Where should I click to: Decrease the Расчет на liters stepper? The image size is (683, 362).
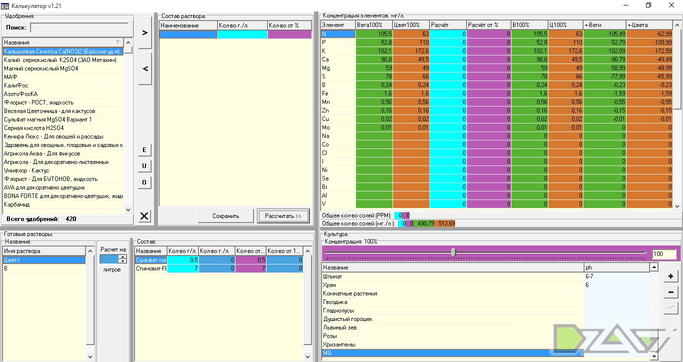[122, 261]
